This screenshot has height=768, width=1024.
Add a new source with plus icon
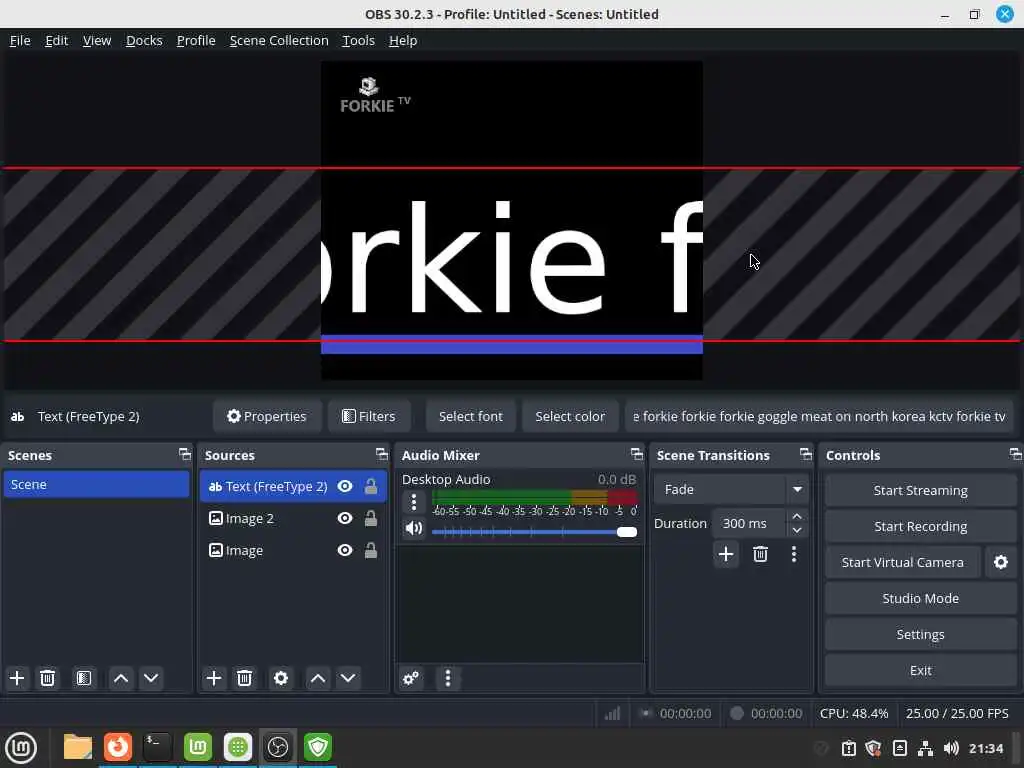pyautogui.click(x=214, y=678)
